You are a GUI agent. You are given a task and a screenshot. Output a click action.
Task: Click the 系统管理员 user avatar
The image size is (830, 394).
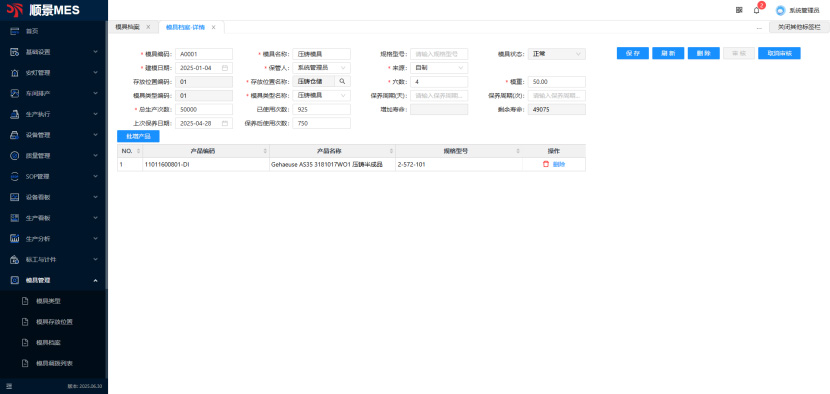coord(780,11)
